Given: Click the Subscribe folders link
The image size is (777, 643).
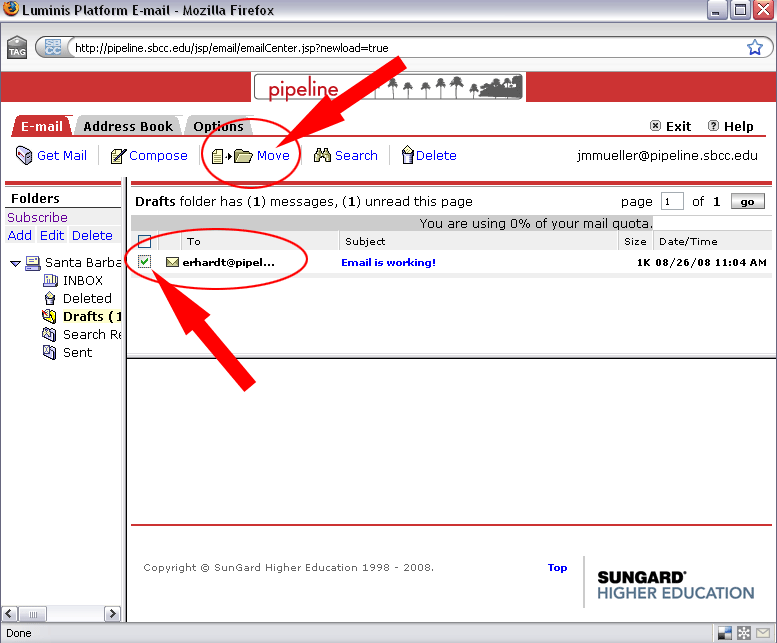Looking at the screenshot, I should click(x=37, y=217).
